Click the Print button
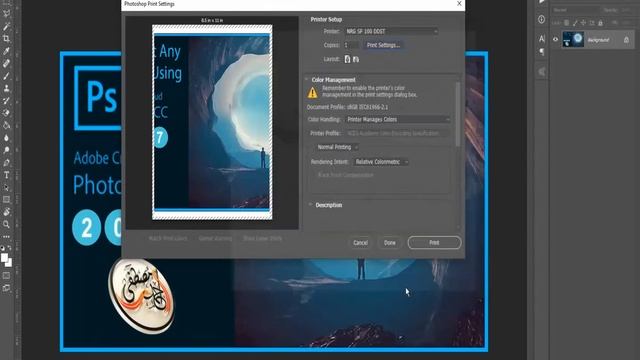This screenshot has height=360, width=640. coord(434,242)
